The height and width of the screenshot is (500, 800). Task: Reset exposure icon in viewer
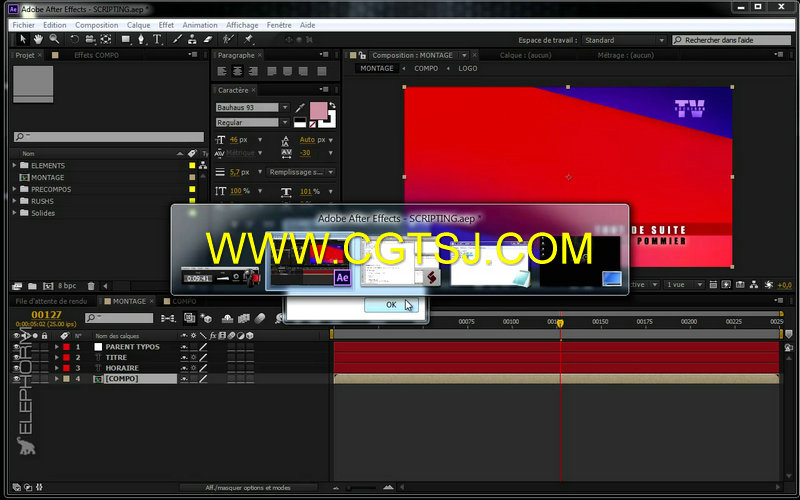(x=769, y=285)
